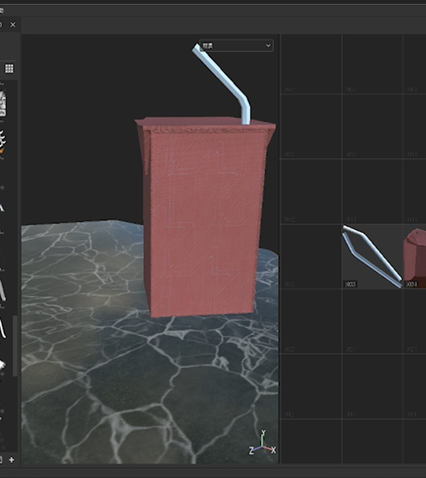
Task: Select the grey armor-like asset in sidebar
Action: (3, 103)
